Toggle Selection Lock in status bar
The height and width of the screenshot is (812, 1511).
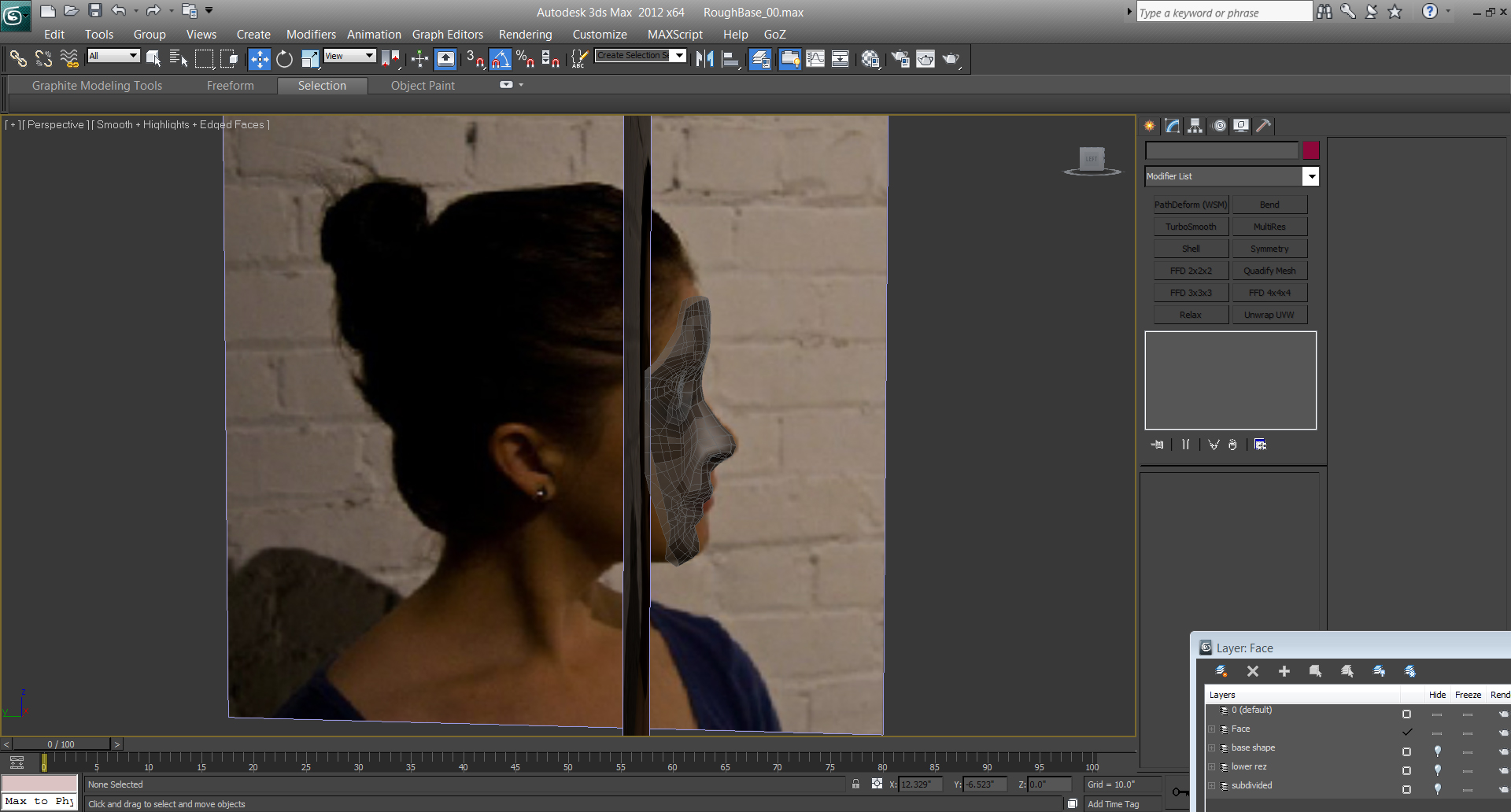click(x=855, y=784)
